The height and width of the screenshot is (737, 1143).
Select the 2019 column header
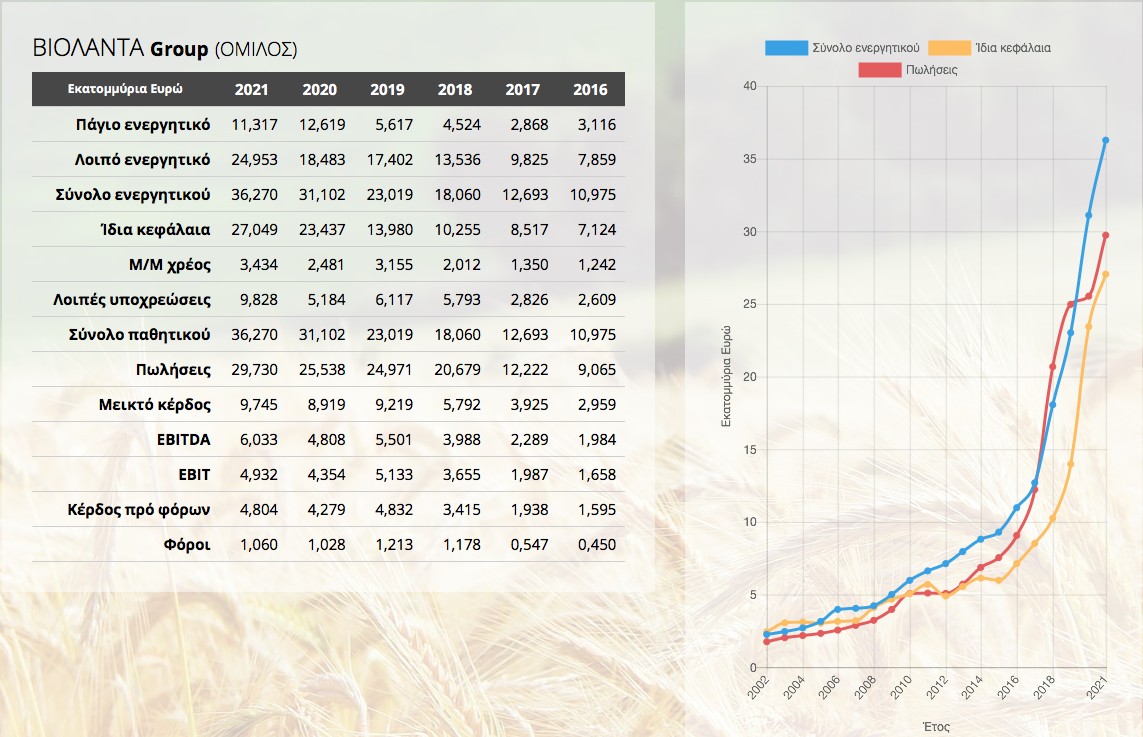click(x=387, y=90)
